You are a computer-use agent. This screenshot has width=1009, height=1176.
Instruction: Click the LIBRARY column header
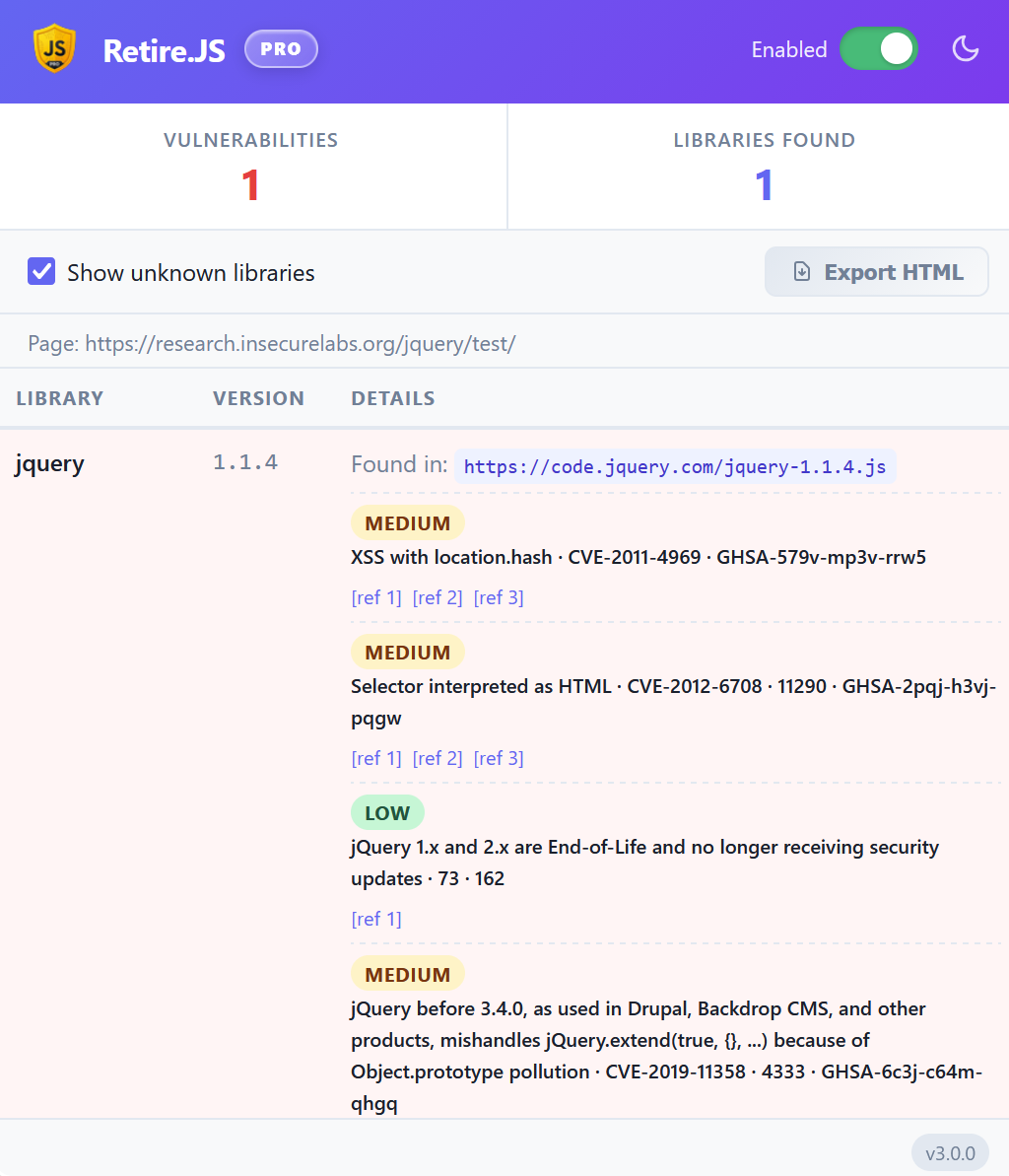[x=60, y=398]
